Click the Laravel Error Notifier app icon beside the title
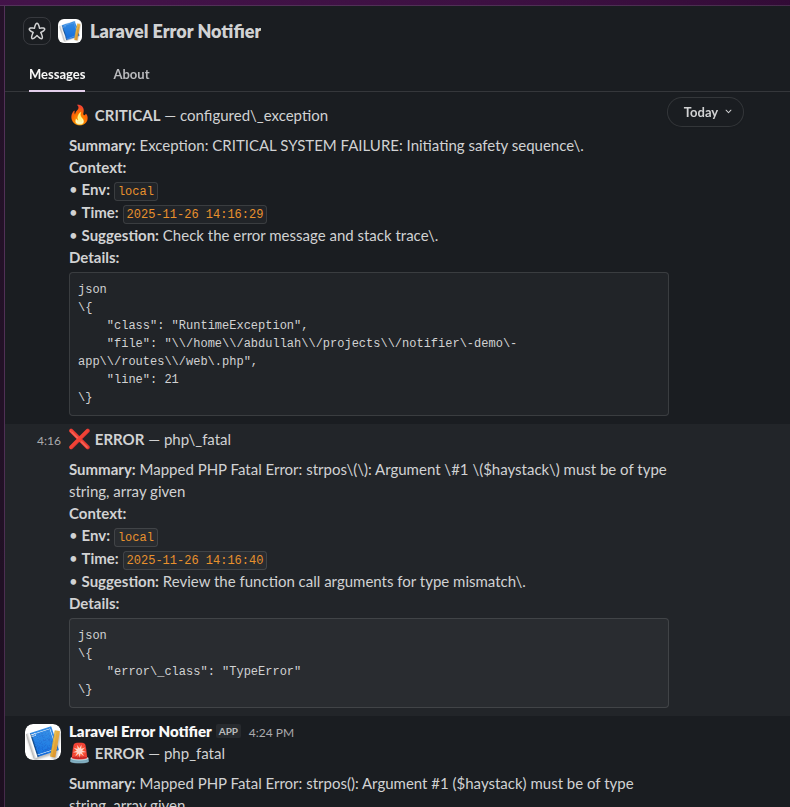Viewport: 790px width, 807px height. pyautogui.click(x=69, y=31)
